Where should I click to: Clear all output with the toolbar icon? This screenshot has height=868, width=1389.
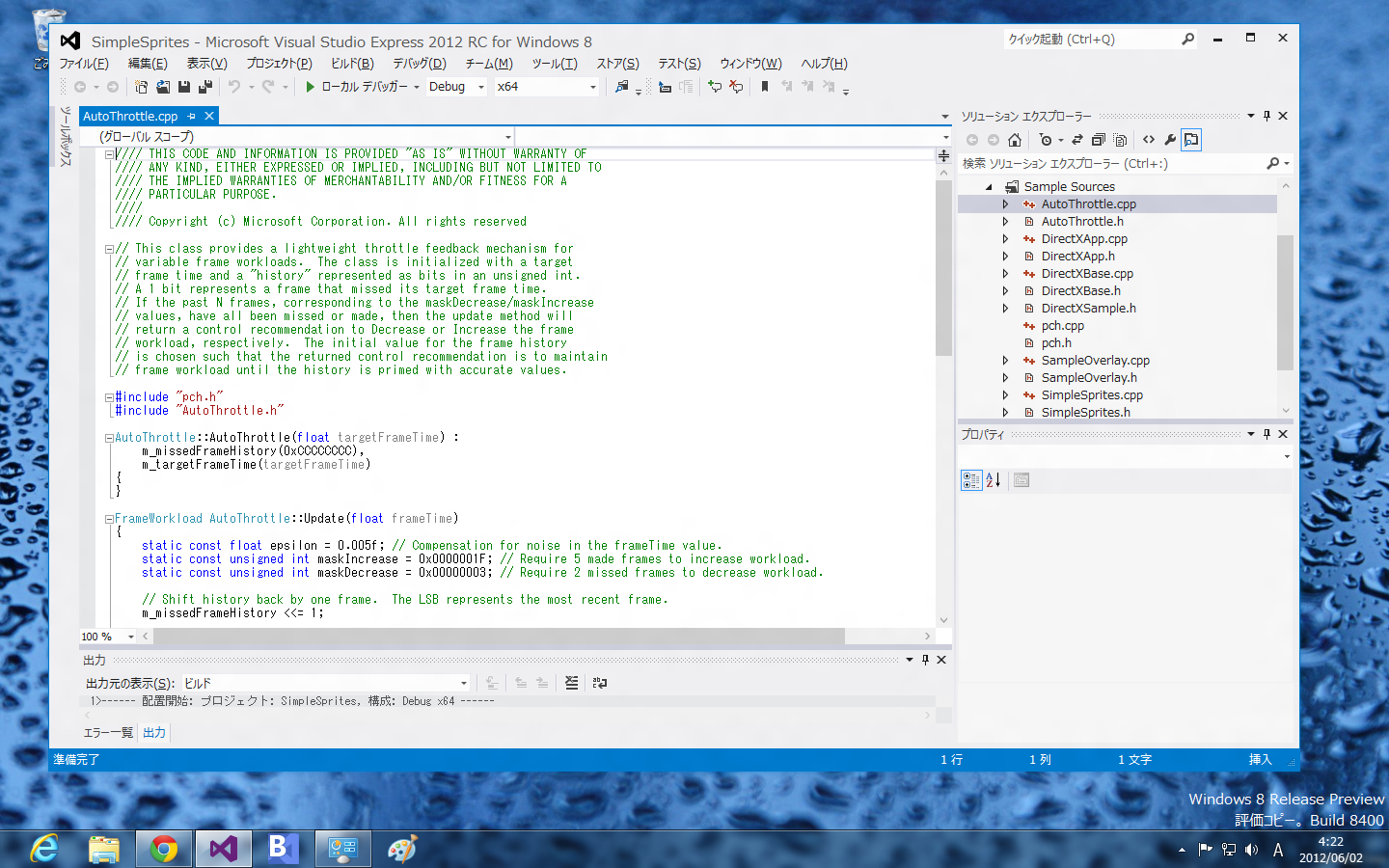[x=571, y=683]
